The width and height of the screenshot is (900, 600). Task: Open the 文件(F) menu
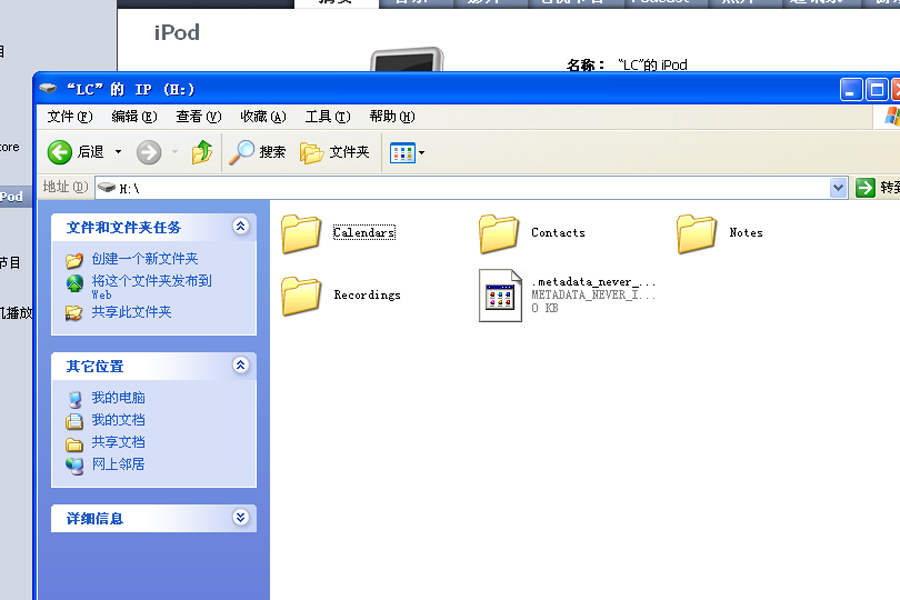[69, 117]
